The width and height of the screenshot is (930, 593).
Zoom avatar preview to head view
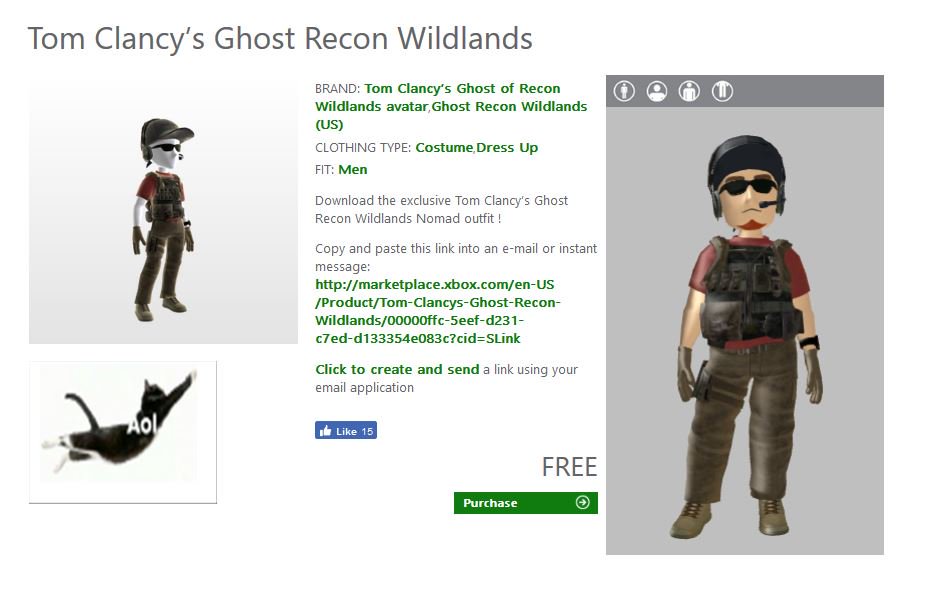657,91
